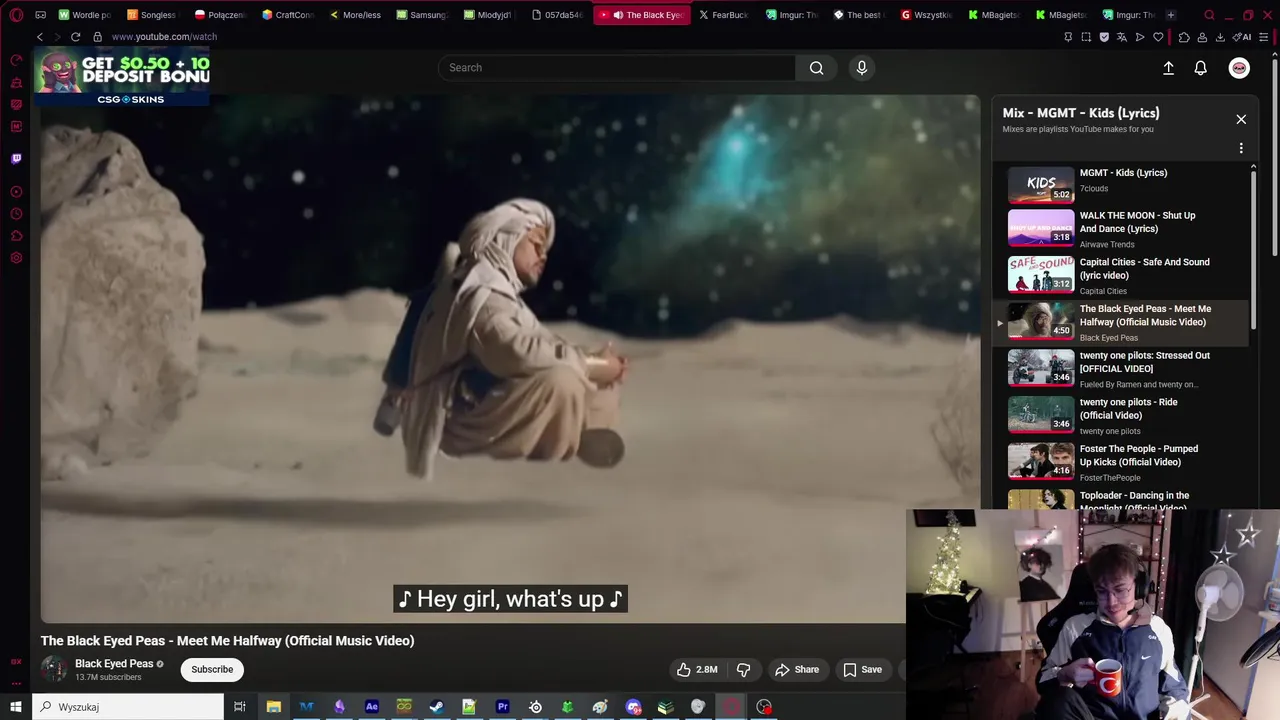Click the YouTube search magnifier button

[x=817, y=68]
